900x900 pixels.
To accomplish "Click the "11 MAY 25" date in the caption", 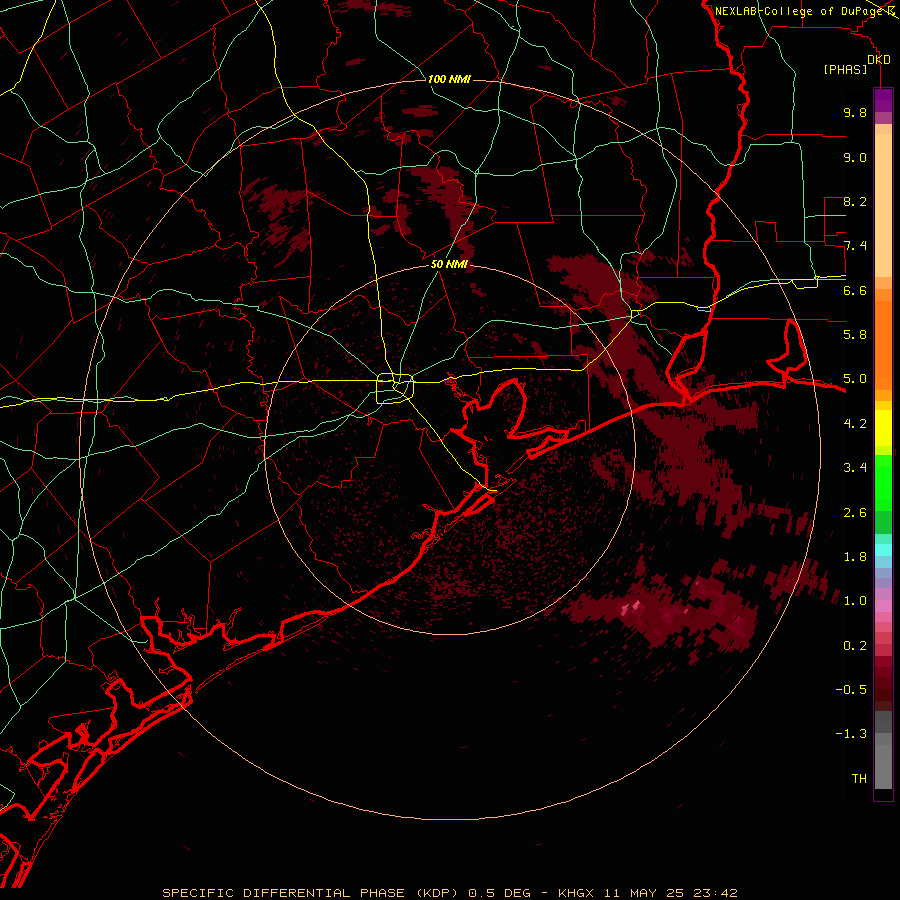I will (x=645, y=893).
